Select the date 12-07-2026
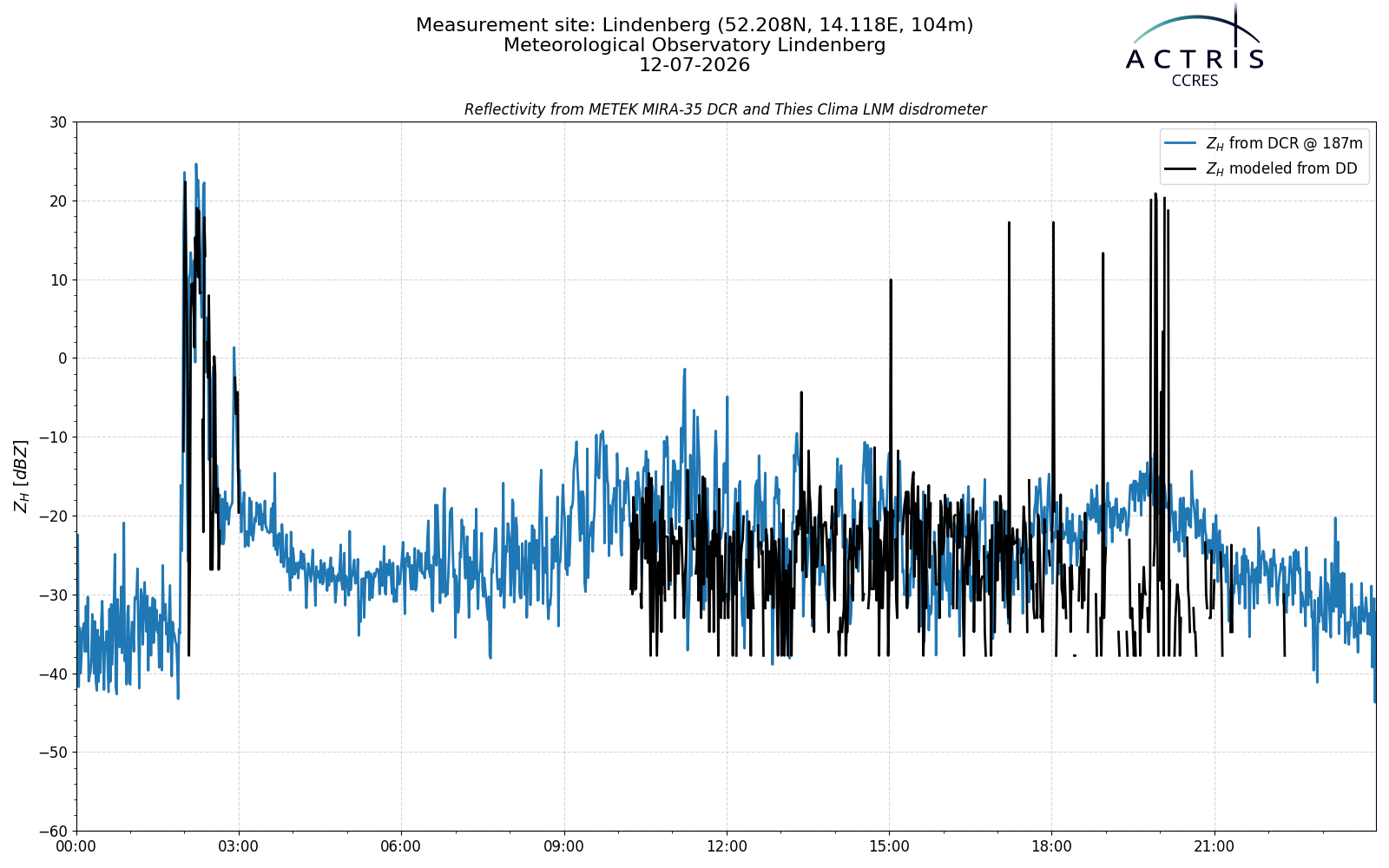Image resolution: width=1389 pixels, height=868 pixels. [x=694, y=65]
